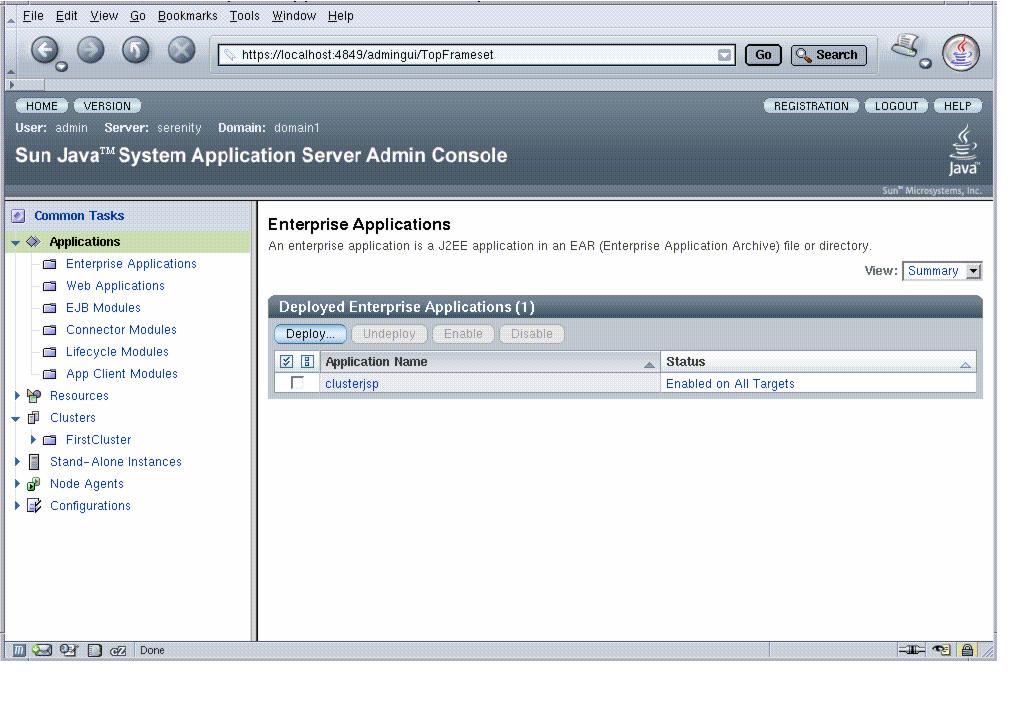The image size is (1017, 706).
Task: Click the folder icon beside EJB Modules
Action: coord(49,309)
